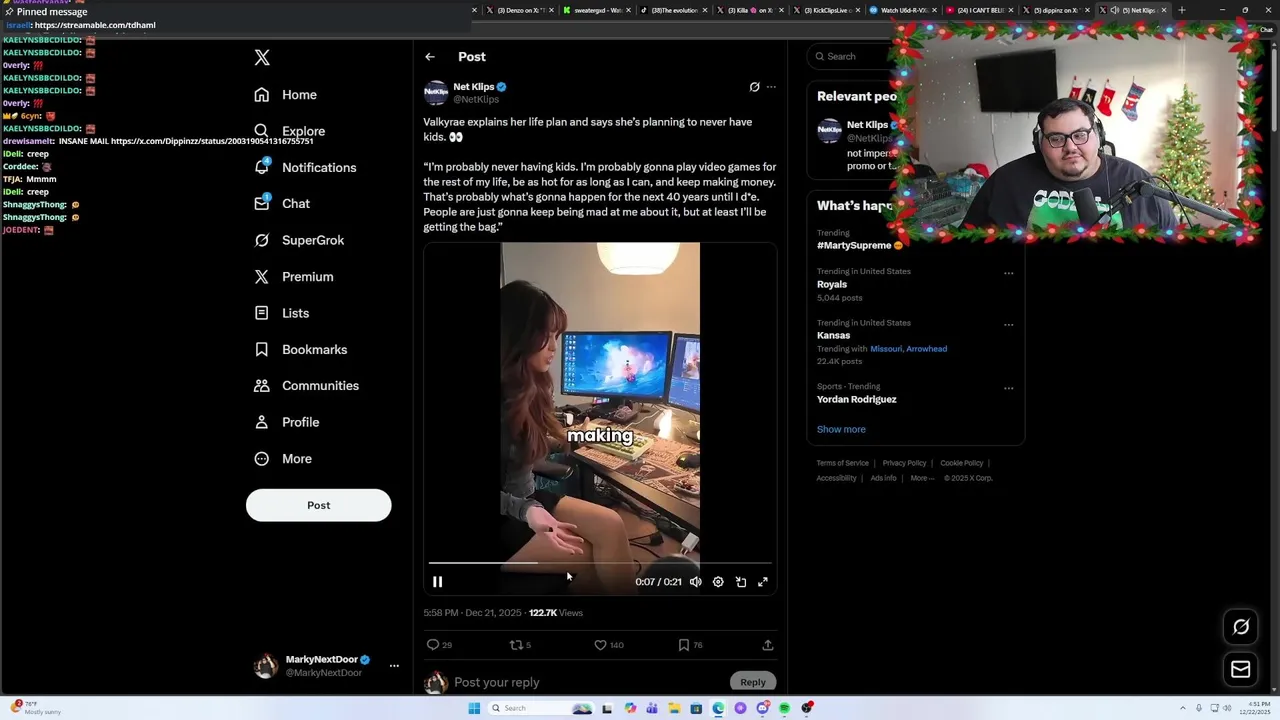Open Notifications in the X sidebar
The height and width of the screenshot is (720, 1280).
305,167
